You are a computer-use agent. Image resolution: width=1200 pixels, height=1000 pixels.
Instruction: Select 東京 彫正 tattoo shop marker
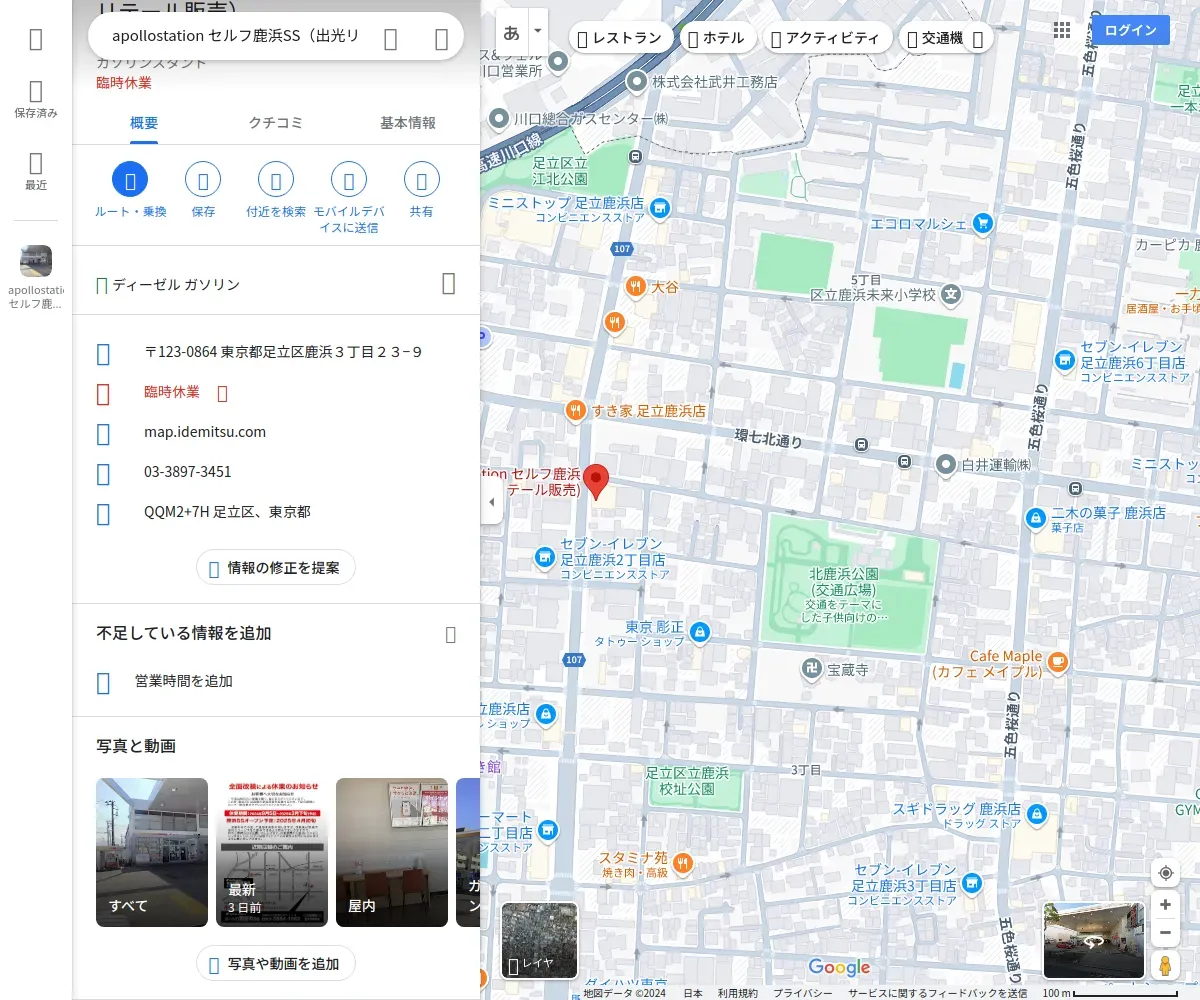[700, 632]
